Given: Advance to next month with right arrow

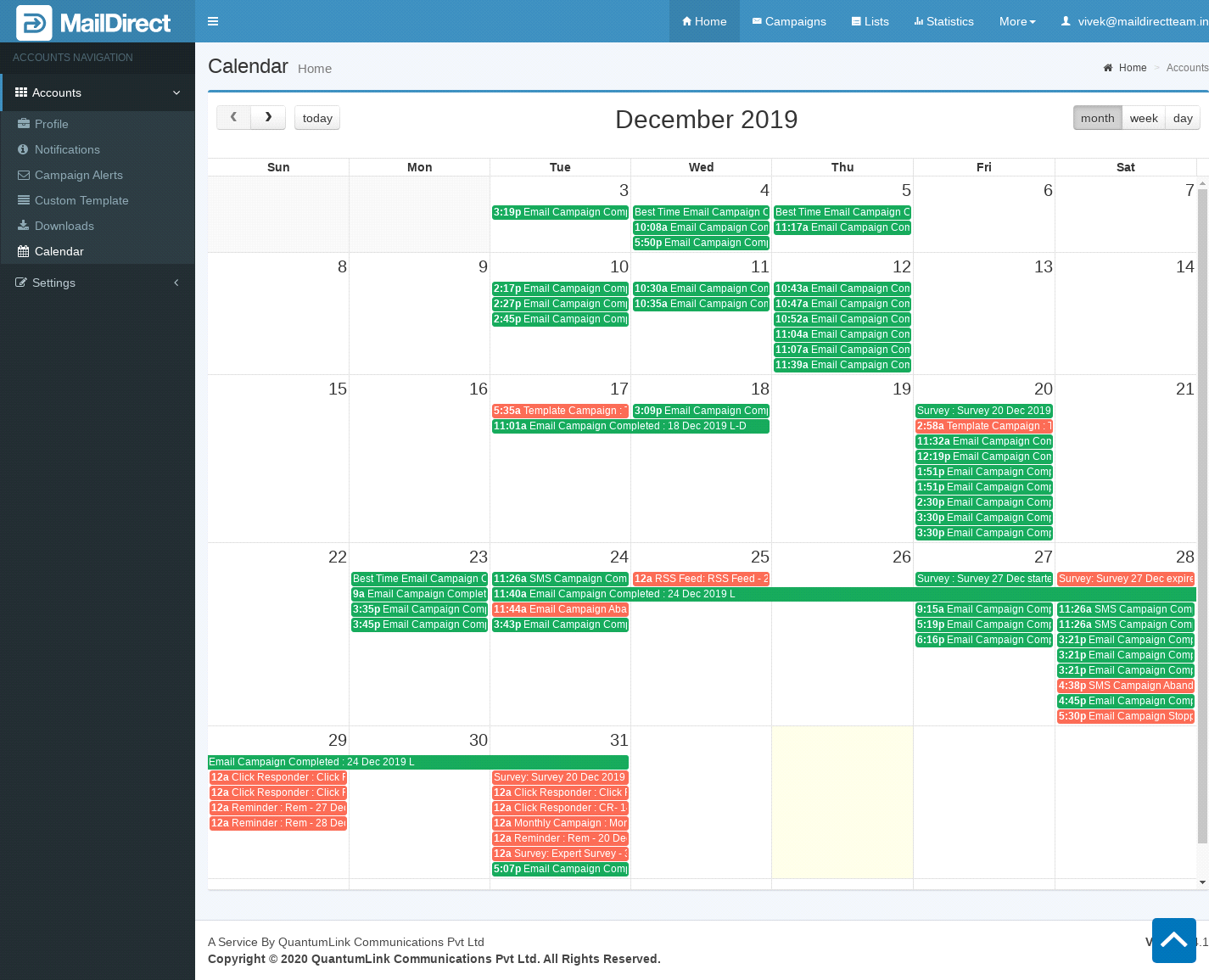Looking at the screenshot, I should (268, 117).
